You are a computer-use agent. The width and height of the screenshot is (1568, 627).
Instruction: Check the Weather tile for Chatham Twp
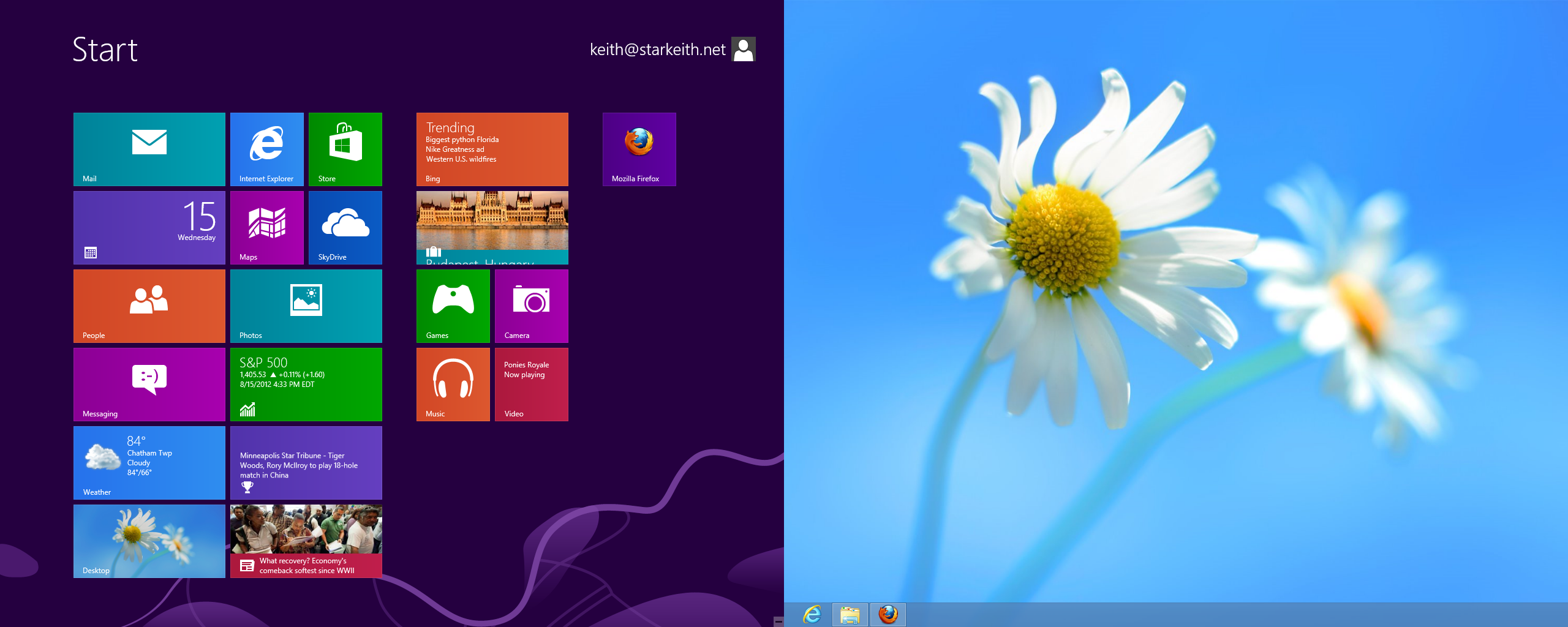(149, 462)
